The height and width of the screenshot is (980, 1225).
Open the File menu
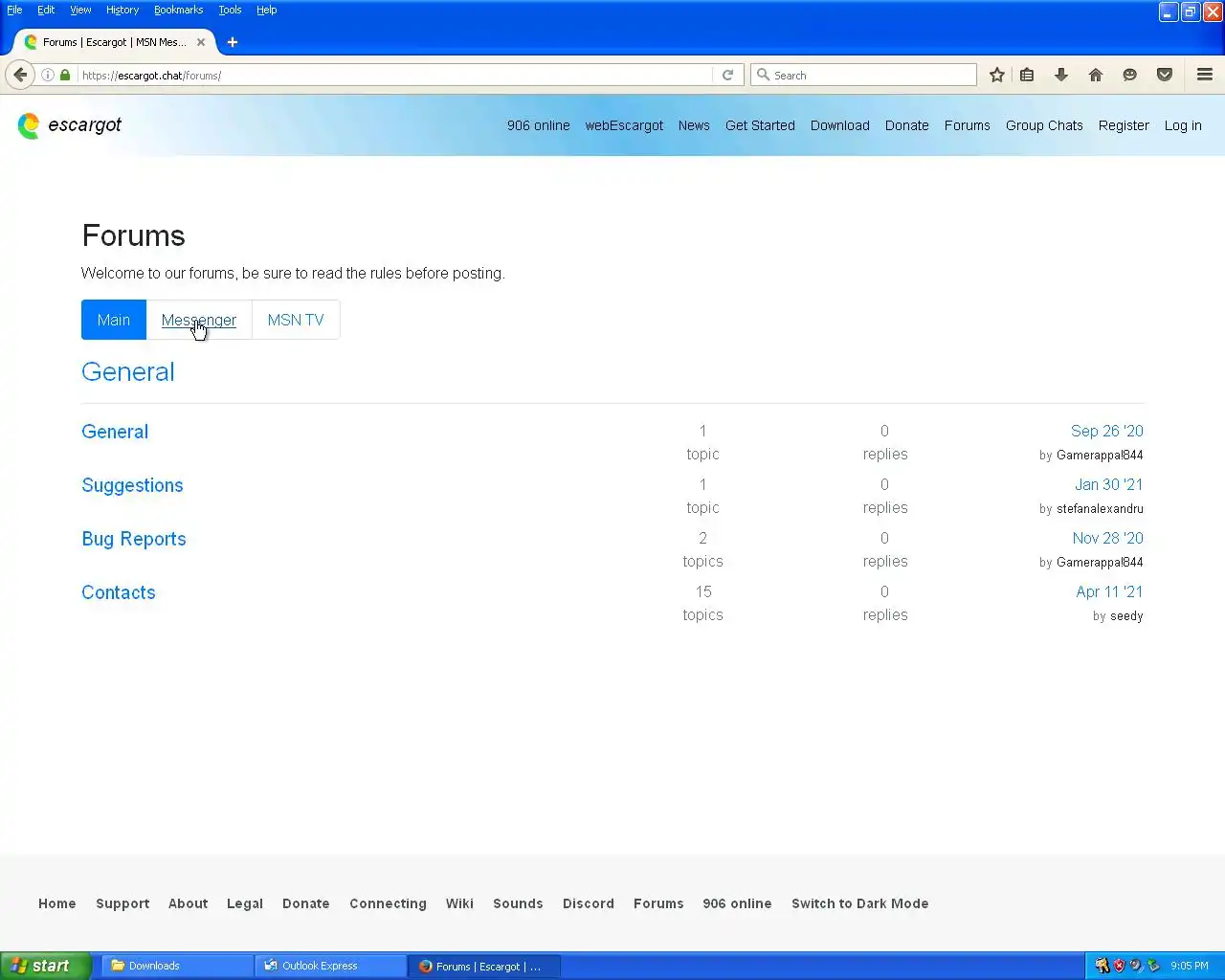[14, 10]
